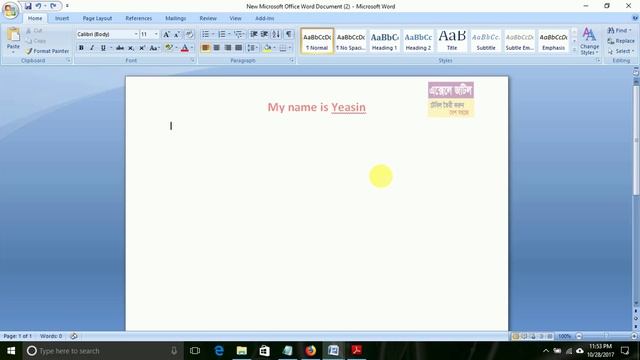Apply text highlight color
This screenshot has width=640, height=360.
click(x=168, y=48)
